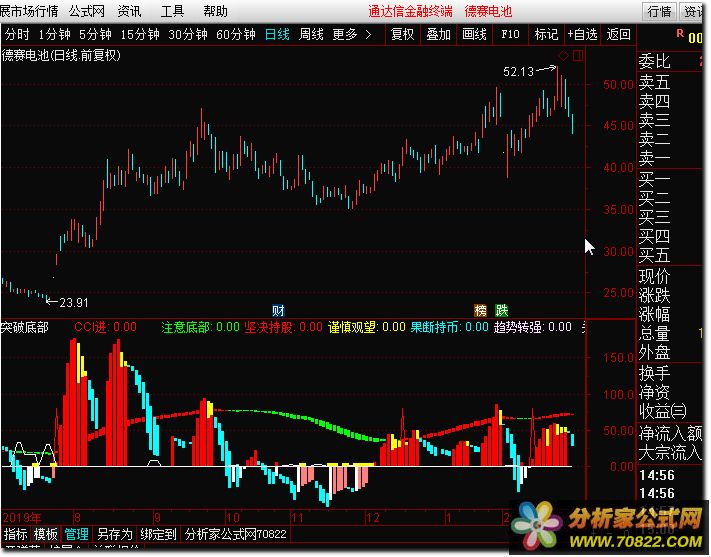Toggle the 复权 price adjustment
The height and width of the screenshot is (557, 711).
402,34
